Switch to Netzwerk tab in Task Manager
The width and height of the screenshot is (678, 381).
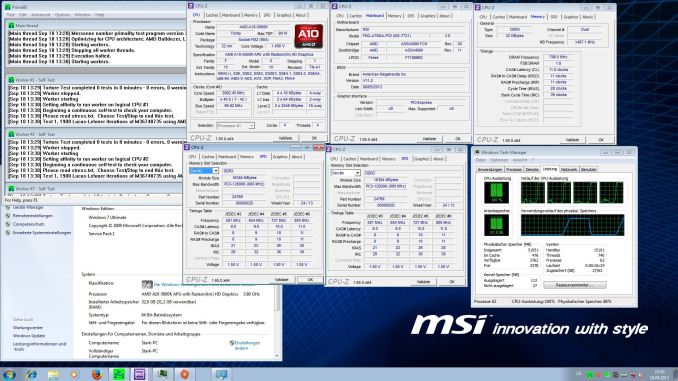pyautogui.click(x=569, y=170)
